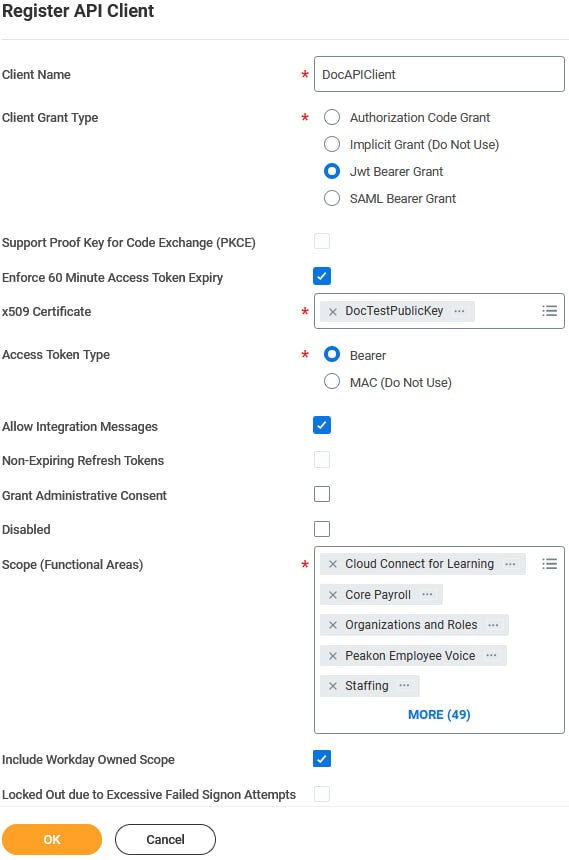Screen dimensions: 569x860
Task: Click the Organizations and Roles chip text
Action: 411,625
